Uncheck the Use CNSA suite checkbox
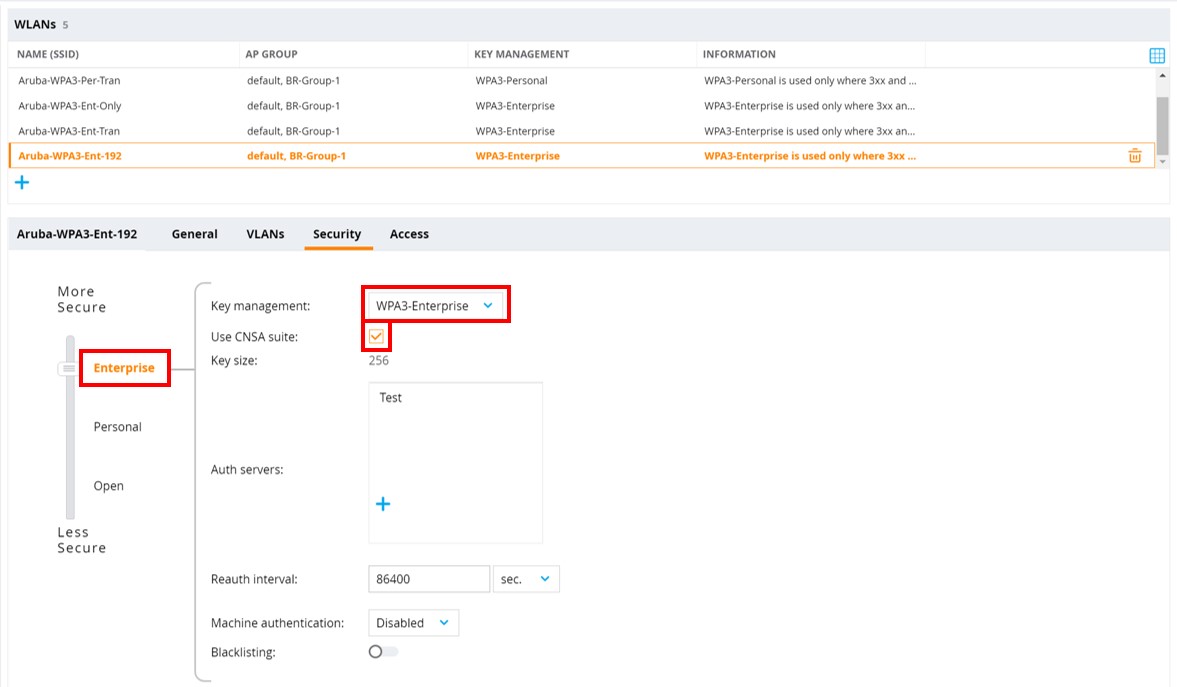This screenshot has height=687, width=1177. click(376, 336)
